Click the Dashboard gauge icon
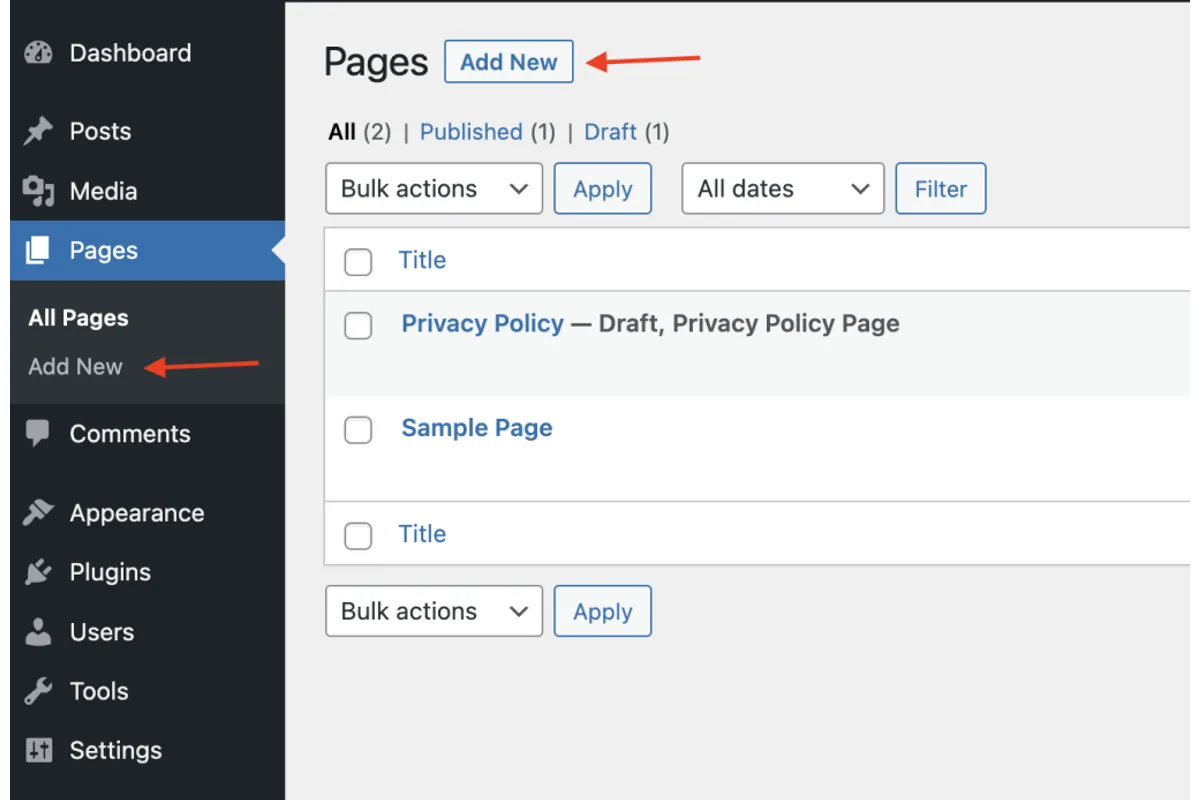 coord(38,53)
